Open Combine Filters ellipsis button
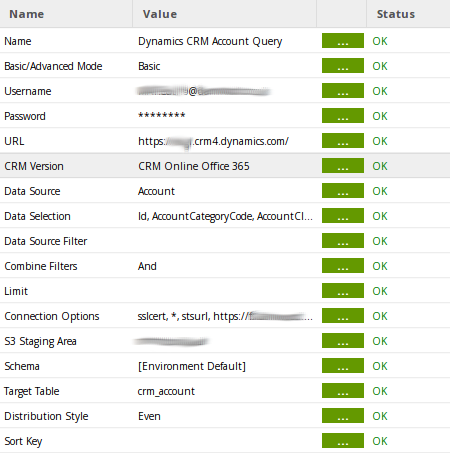Image resolution: width=450 pixels, height=457 pixels. [x=343, y=266]
